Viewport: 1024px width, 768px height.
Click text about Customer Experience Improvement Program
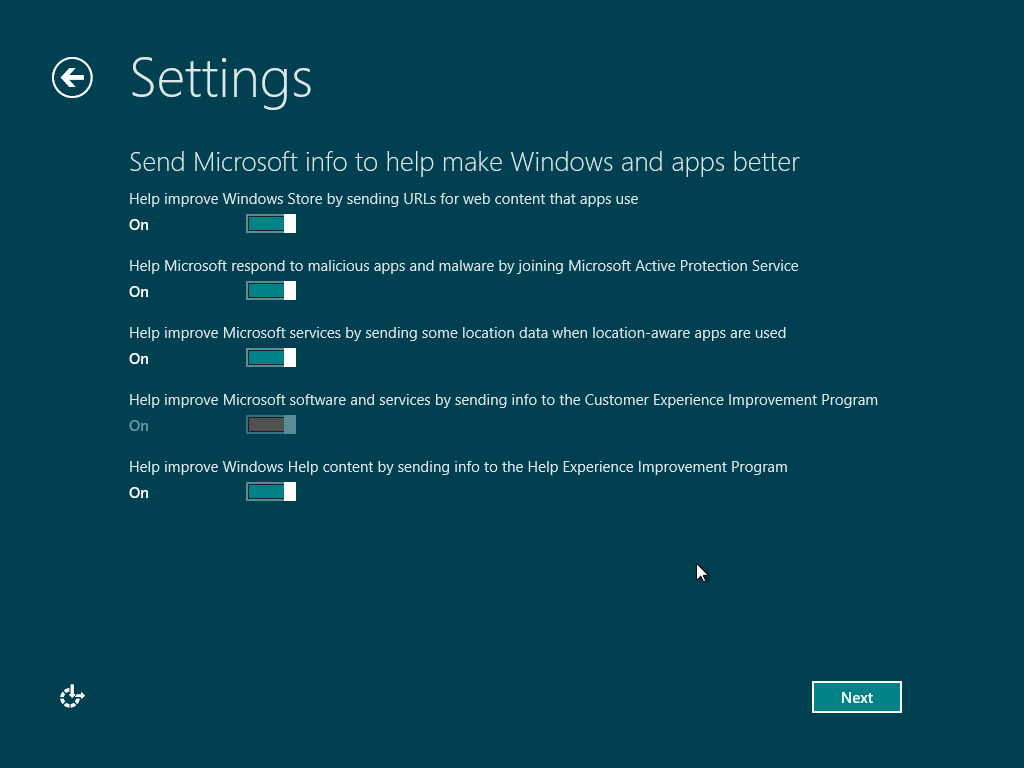pos(503,400)
